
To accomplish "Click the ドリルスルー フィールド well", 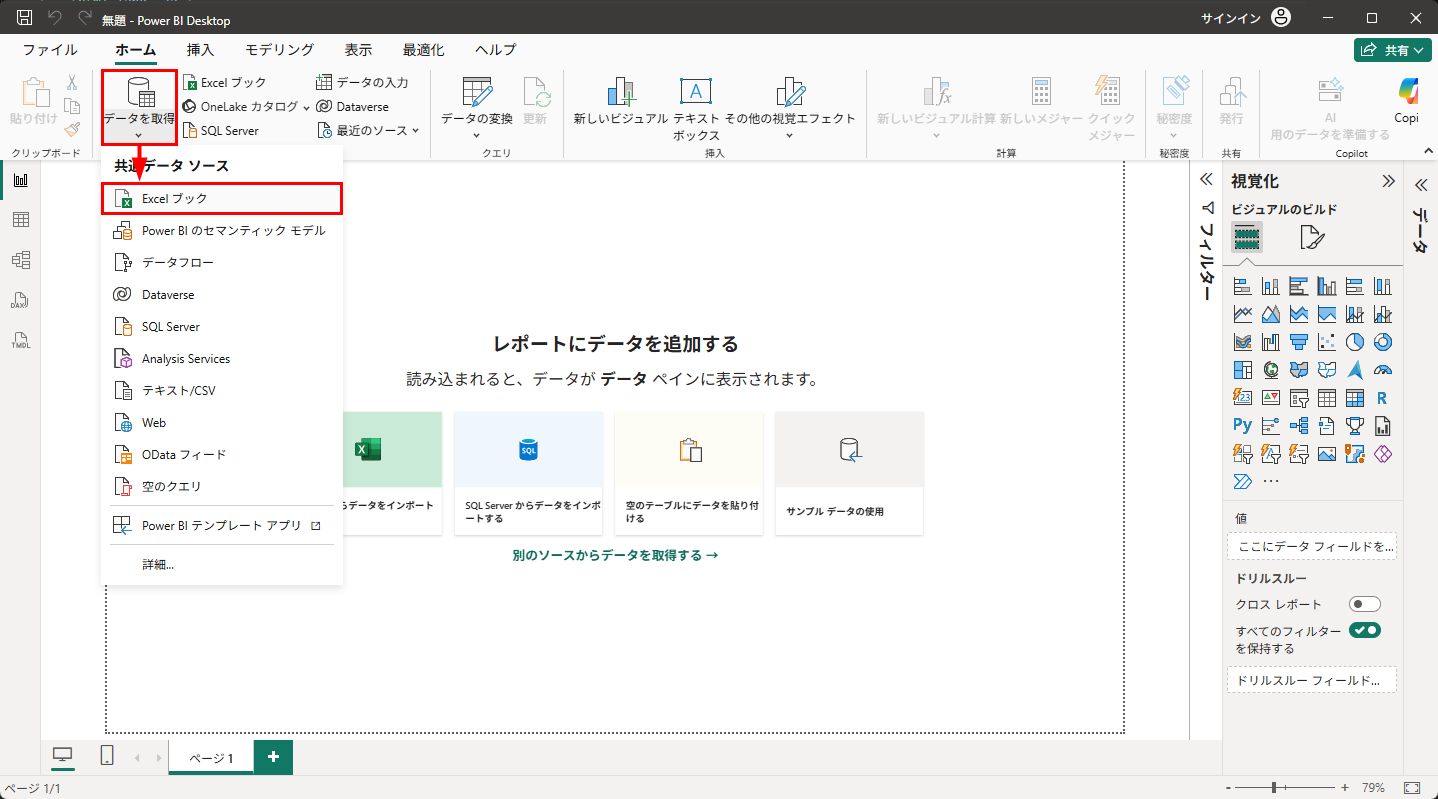I will (x=1311, y=680).
